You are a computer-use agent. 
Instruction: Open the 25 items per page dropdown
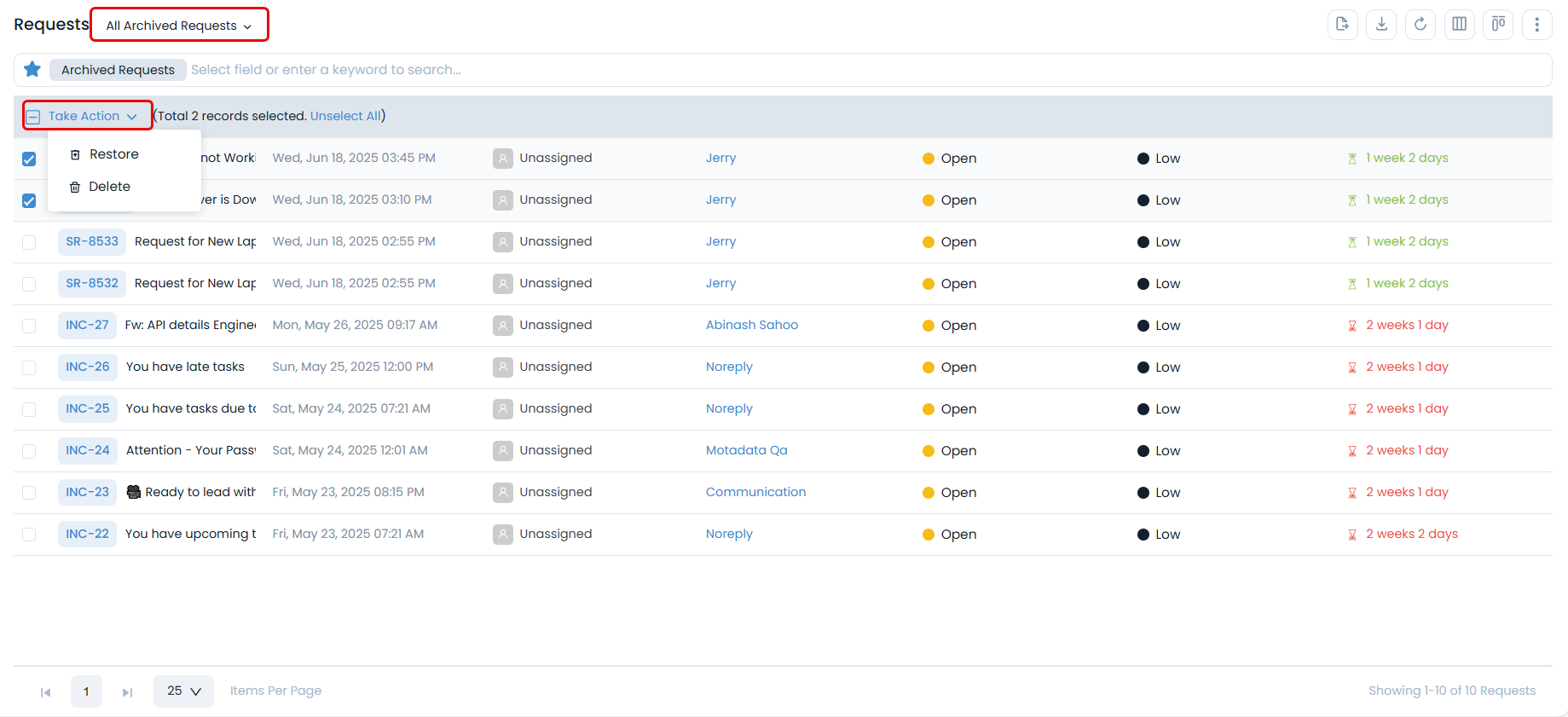tap(183, 691)
